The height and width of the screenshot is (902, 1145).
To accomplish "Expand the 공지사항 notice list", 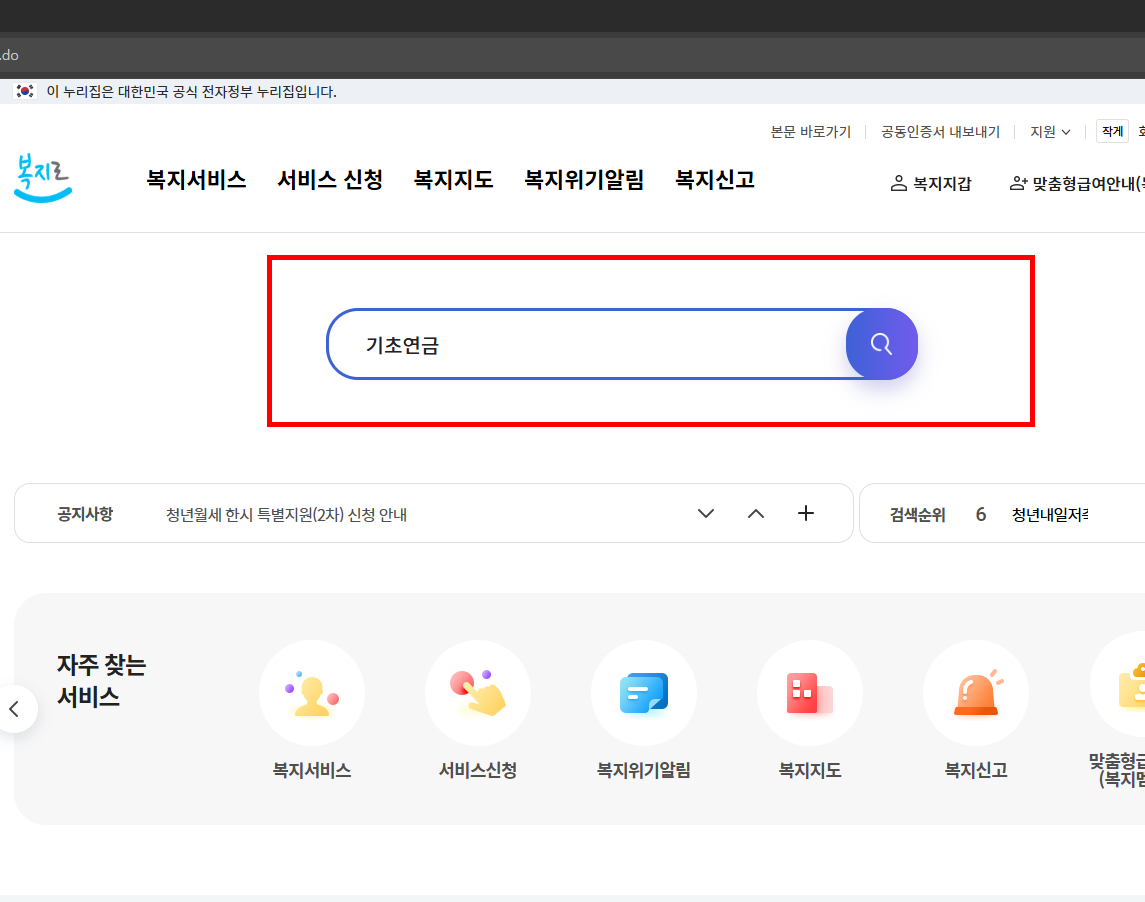I will (x=705, y=513).
